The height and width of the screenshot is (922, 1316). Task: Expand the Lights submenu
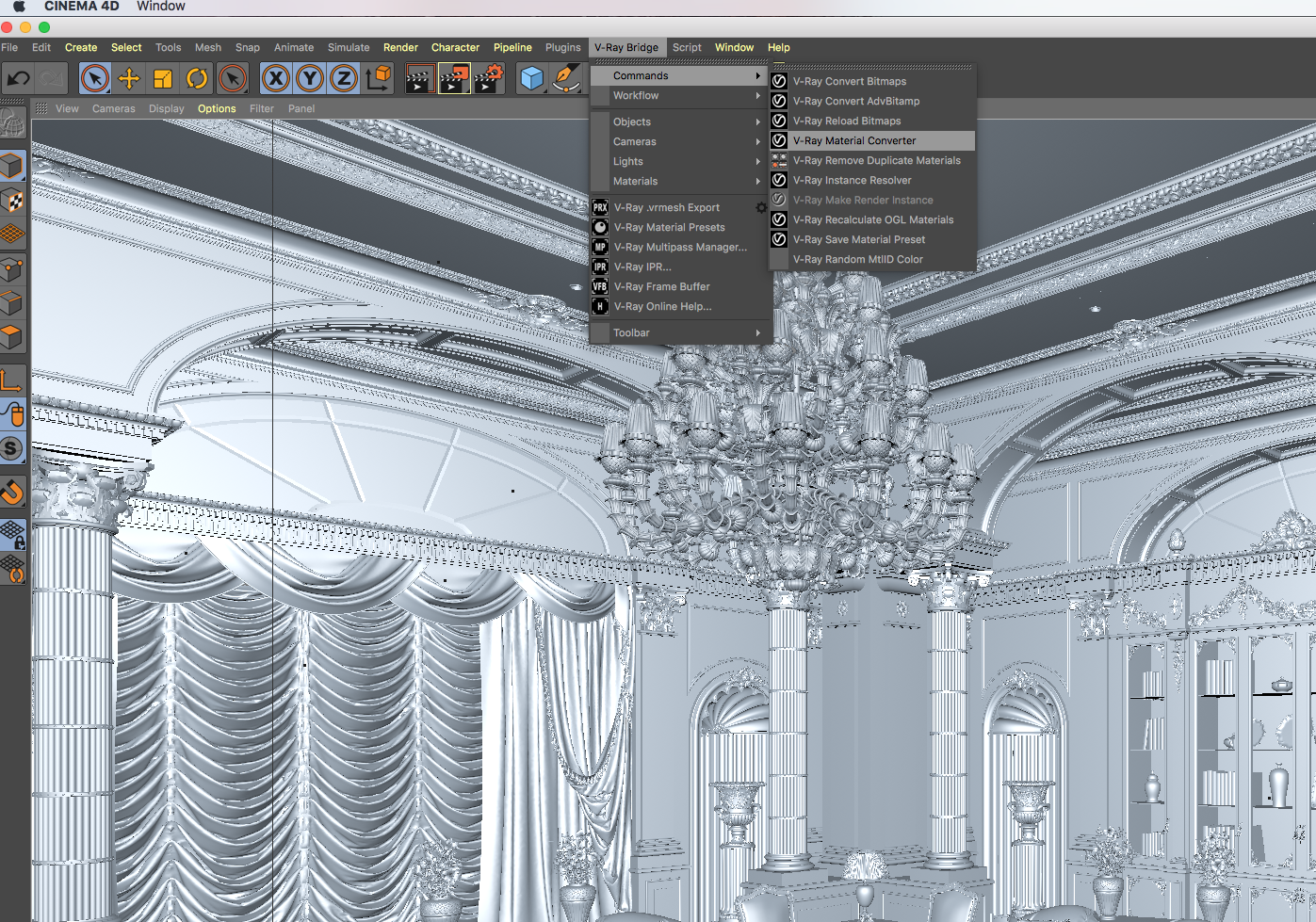pyautogui.click(x=680, y=161)
